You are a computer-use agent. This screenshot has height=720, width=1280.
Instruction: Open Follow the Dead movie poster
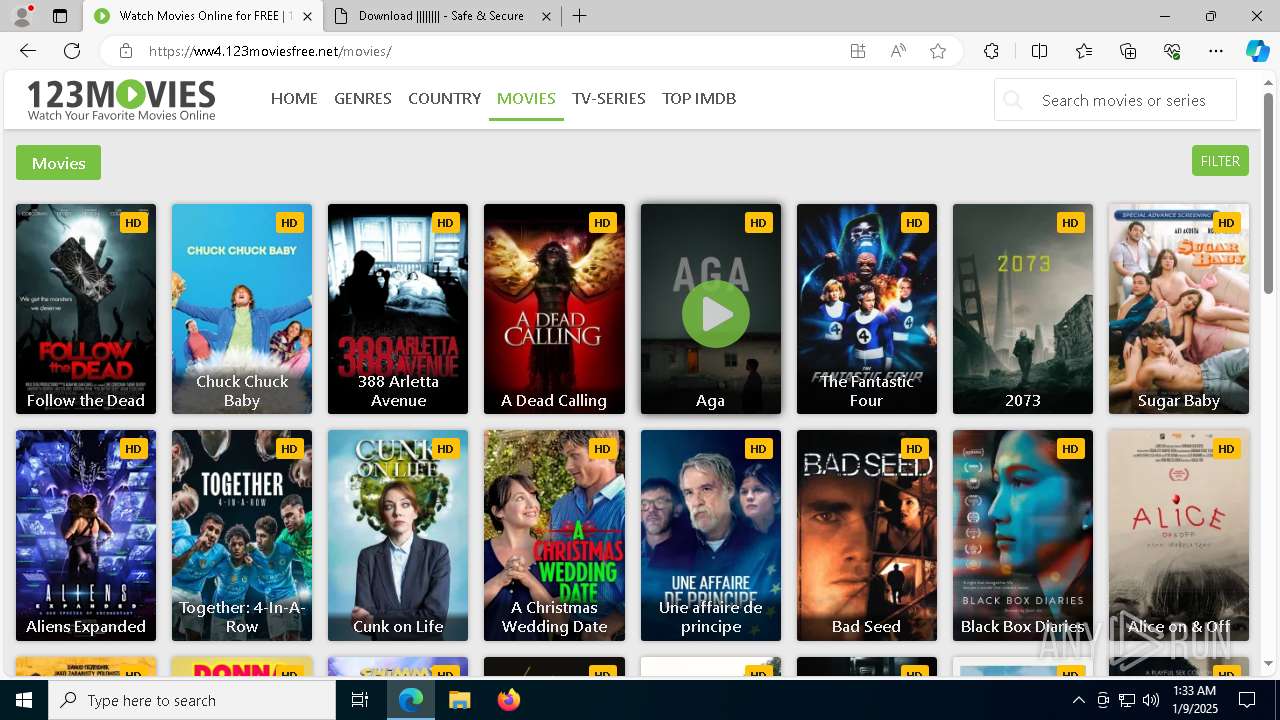pyautogui.click(x=86, y=309)
